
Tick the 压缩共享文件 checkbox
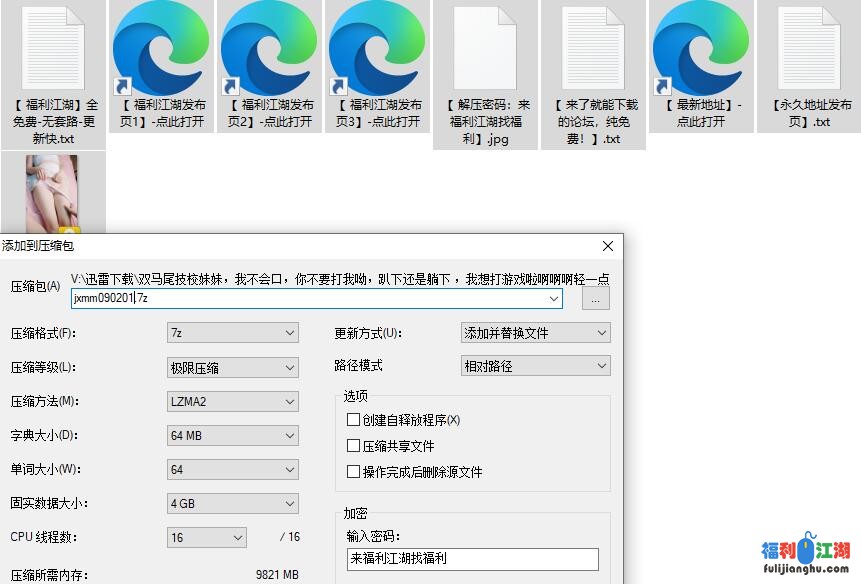point(353,446)
